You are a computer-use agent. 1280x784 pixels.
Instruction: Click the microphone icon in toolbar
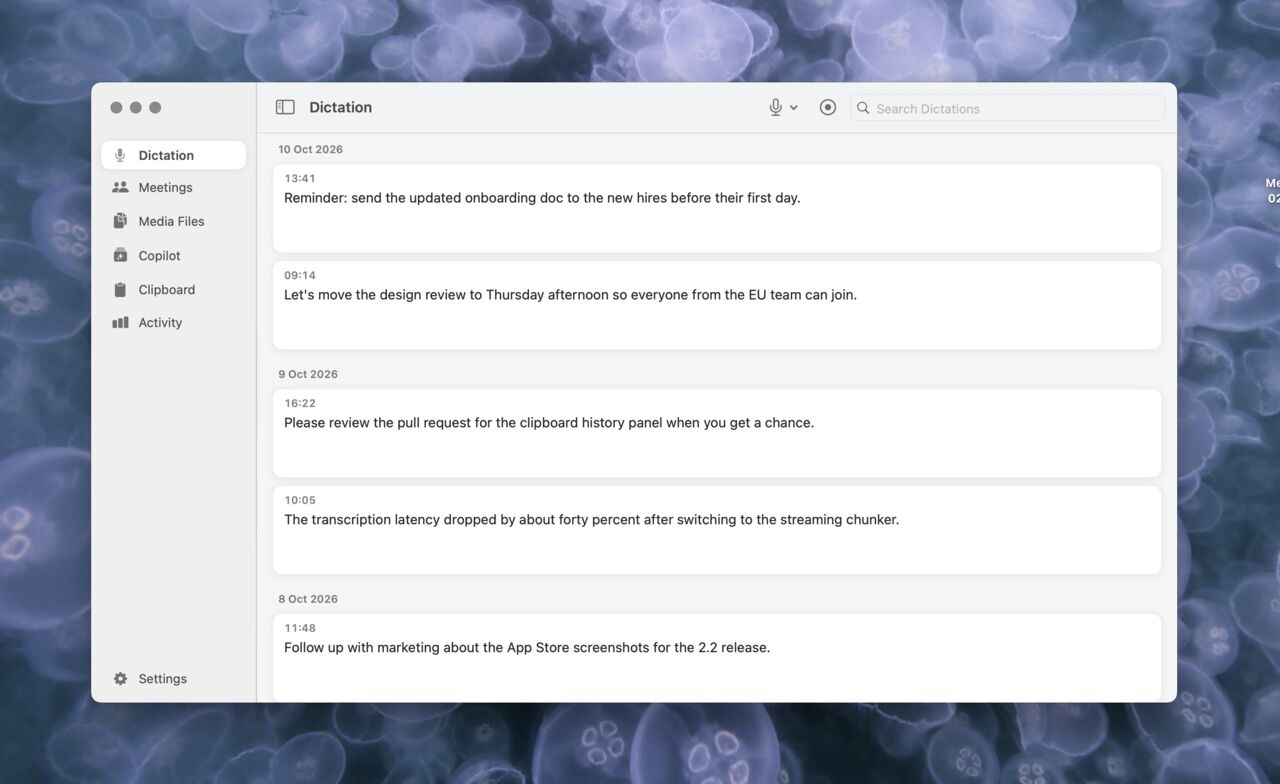(775, 107)
